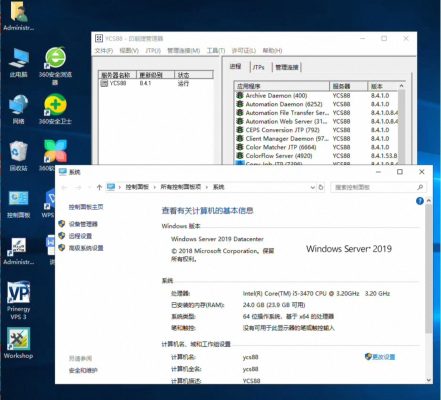Open the Control Panel desktop icon
441x400 pixels.
tap(19, 204)
